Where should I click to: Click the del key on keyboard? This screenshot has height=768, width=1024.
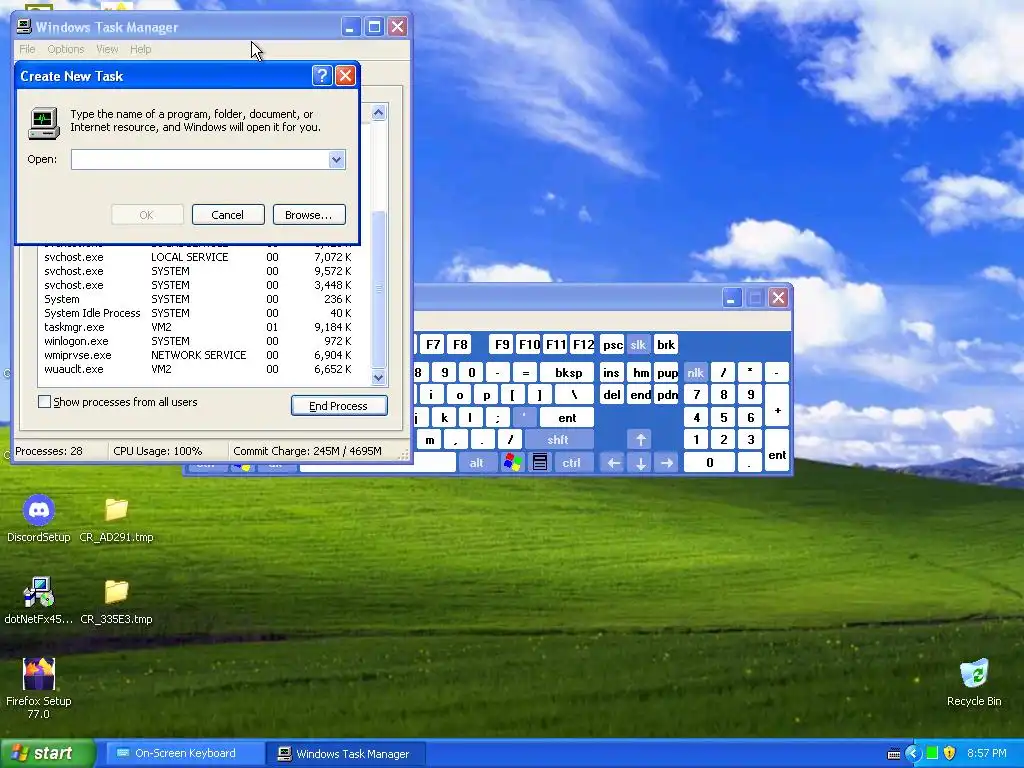tap(612, 394)
